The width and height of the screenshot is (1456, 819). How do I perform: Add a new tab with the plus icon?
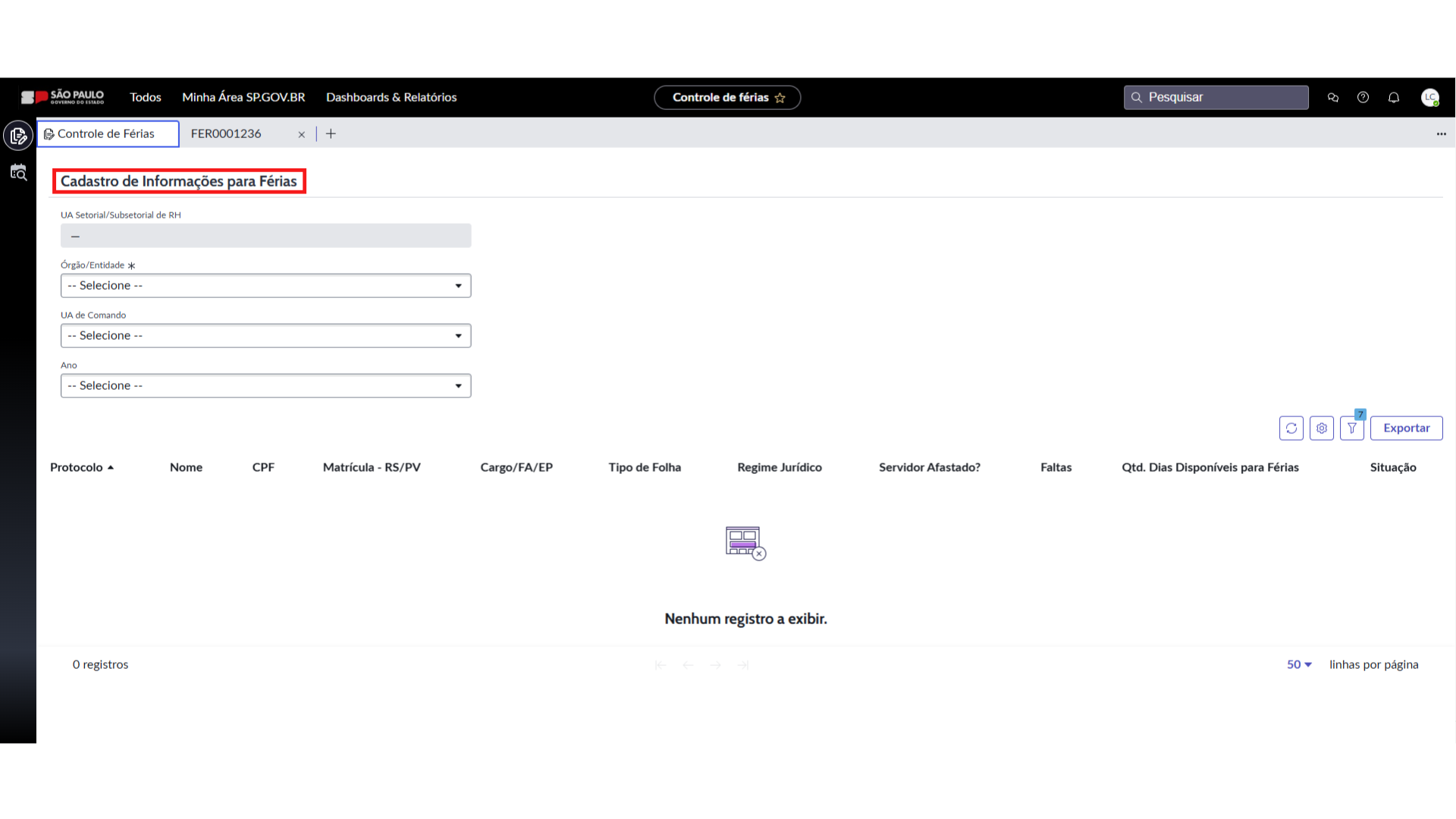pos(331,134)
